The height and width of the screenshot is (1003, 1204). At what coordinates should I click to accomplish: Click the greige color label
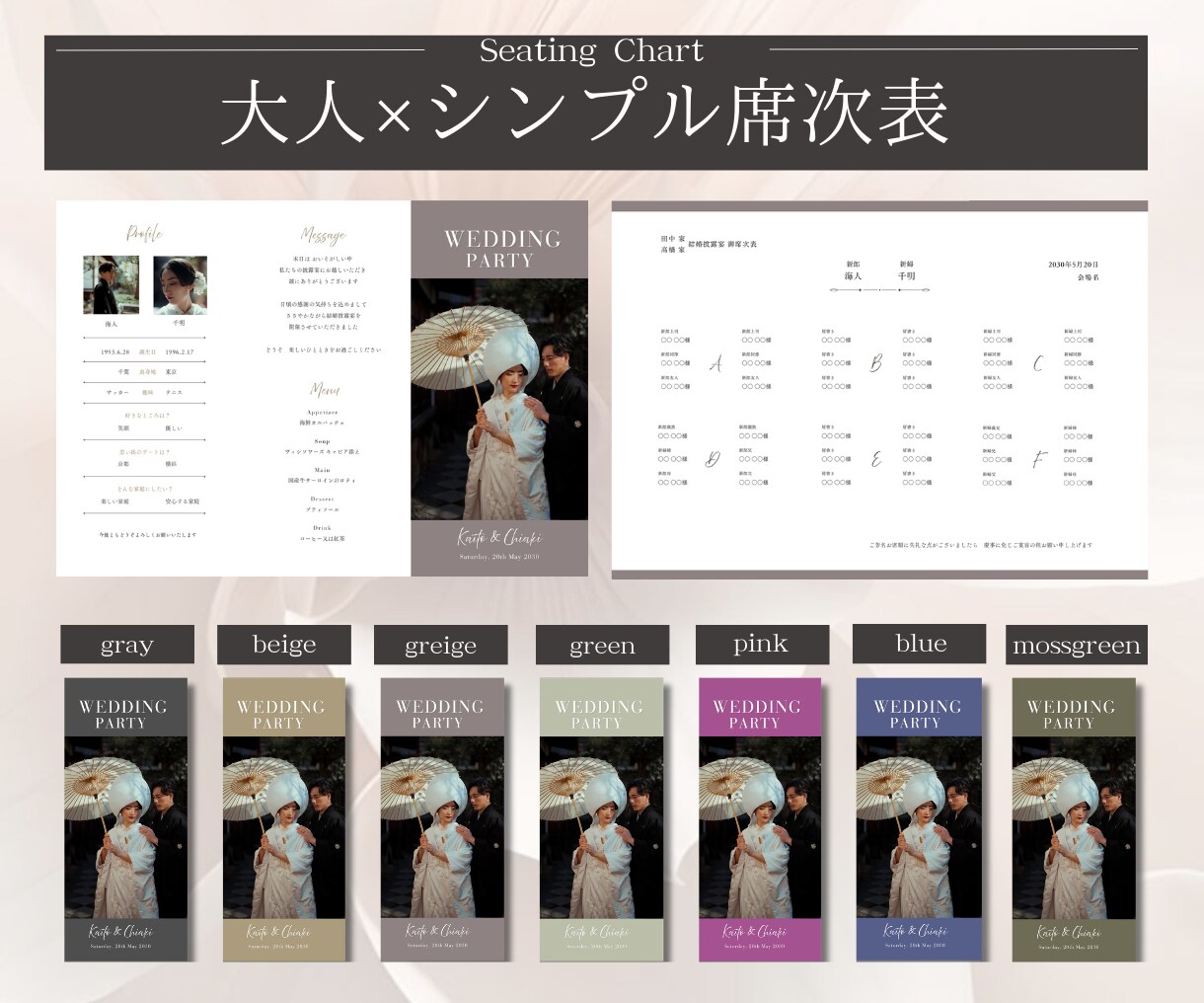click(x=440, y=645)
